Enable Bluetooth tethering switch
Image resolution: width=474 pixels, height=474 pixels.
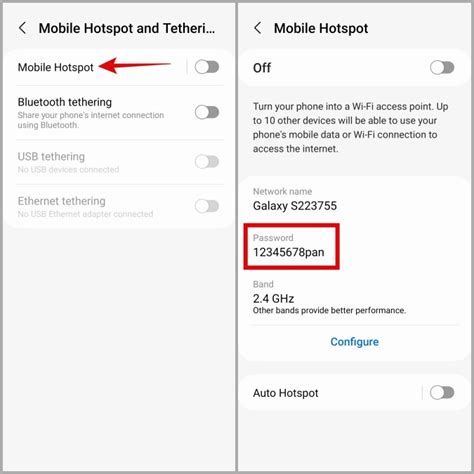[207, 112]
